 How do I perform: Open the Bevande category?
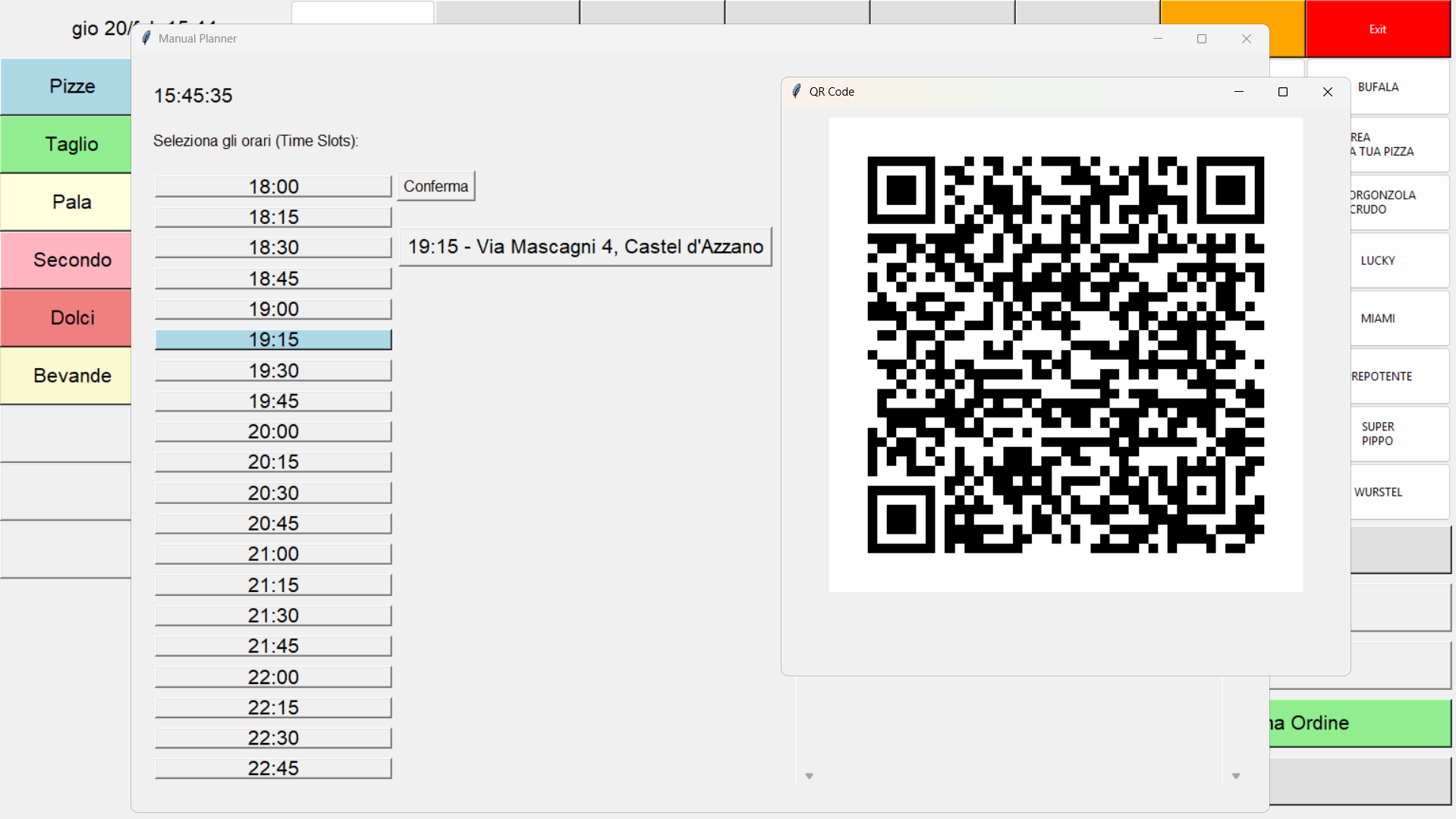click(66, 375)
